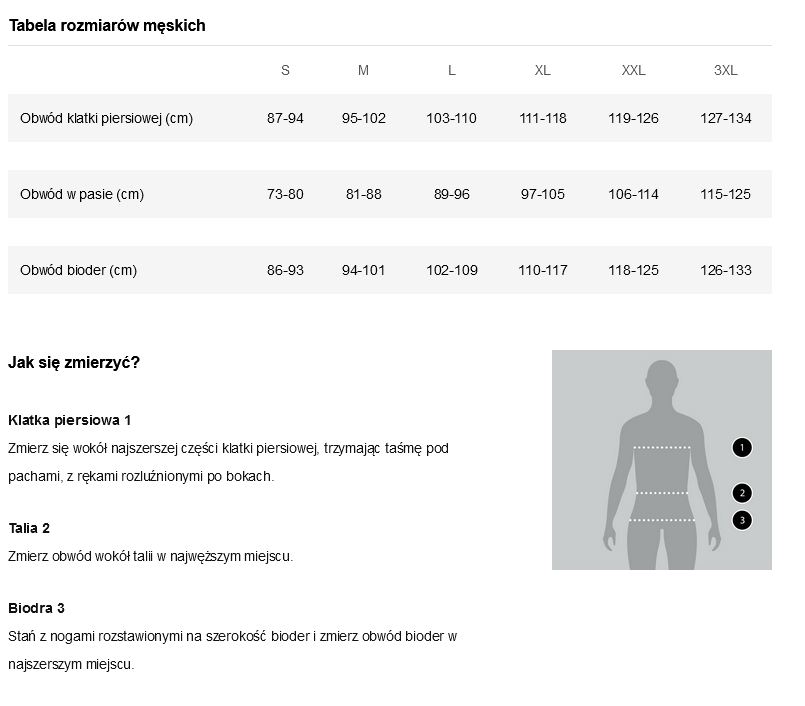Click the Jak się zmierzyć? heading
The width and height of the screenshot is (805, 706).
74,362
